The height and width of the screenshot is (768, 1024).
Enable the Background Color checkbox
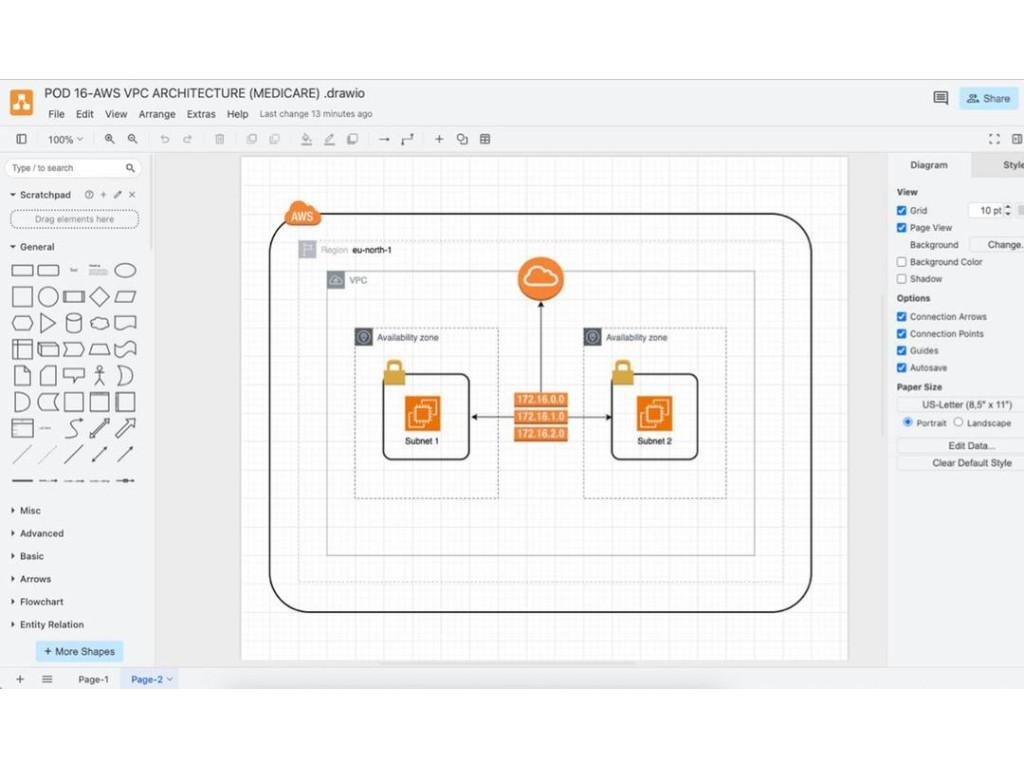(902, 262)
